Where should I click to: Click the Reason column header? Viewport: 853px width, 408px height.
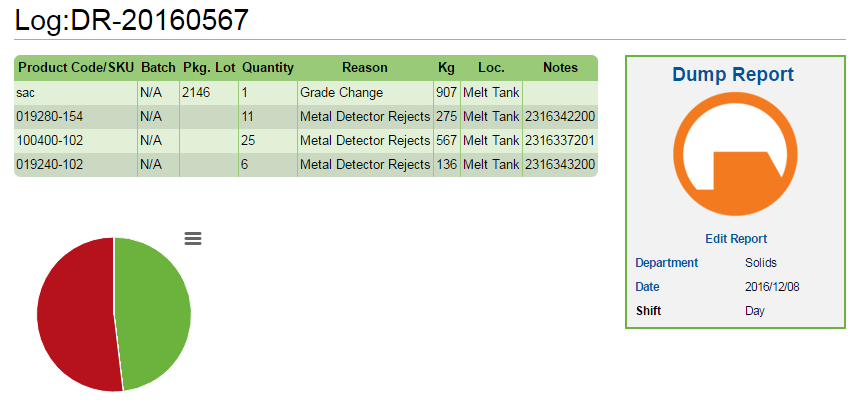pos(365,68)
